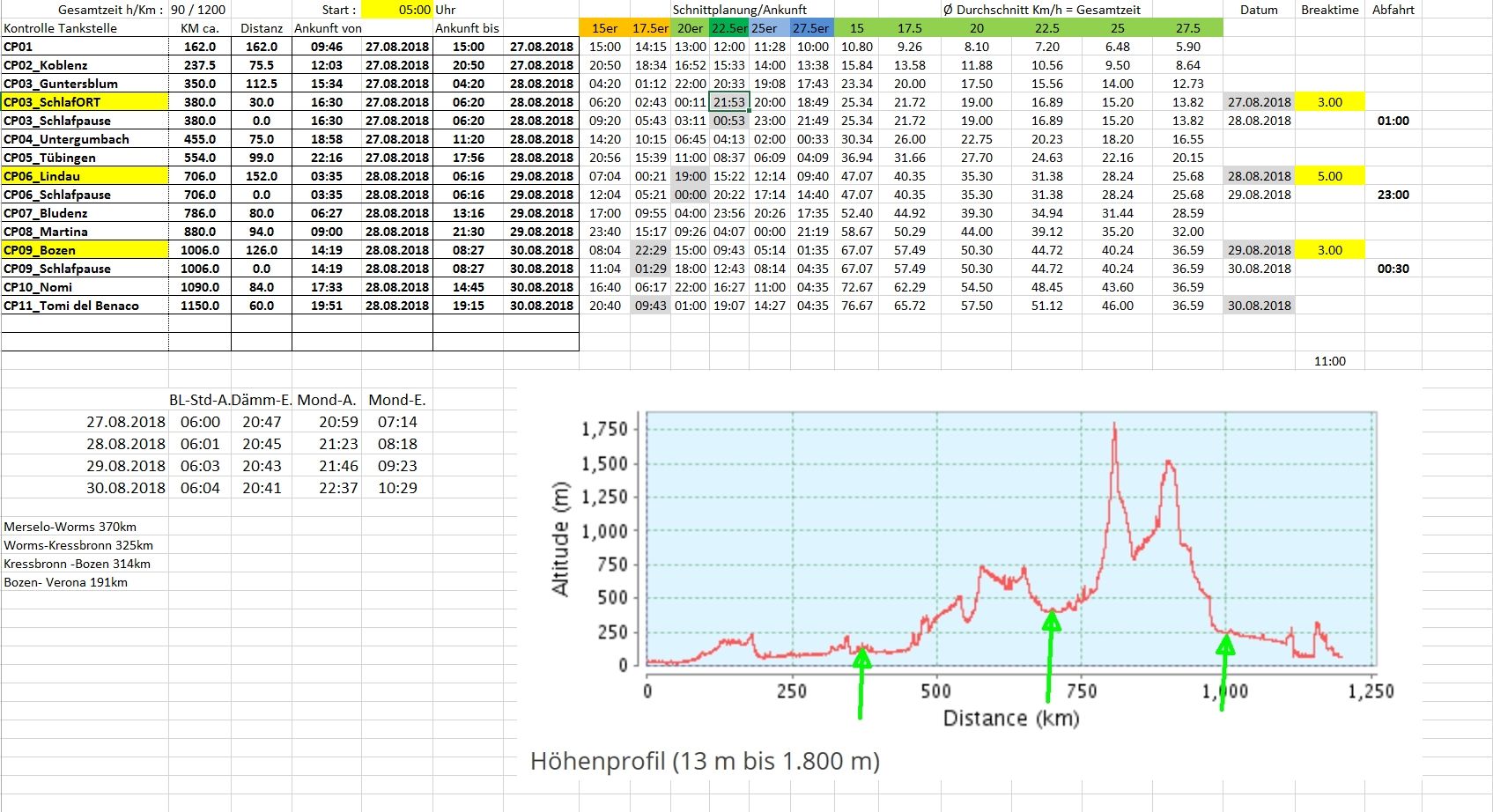This screenshot has width=1493, height=812.
Task: Select the CP09_Schlafpause cell
Action: coord(85,269)
